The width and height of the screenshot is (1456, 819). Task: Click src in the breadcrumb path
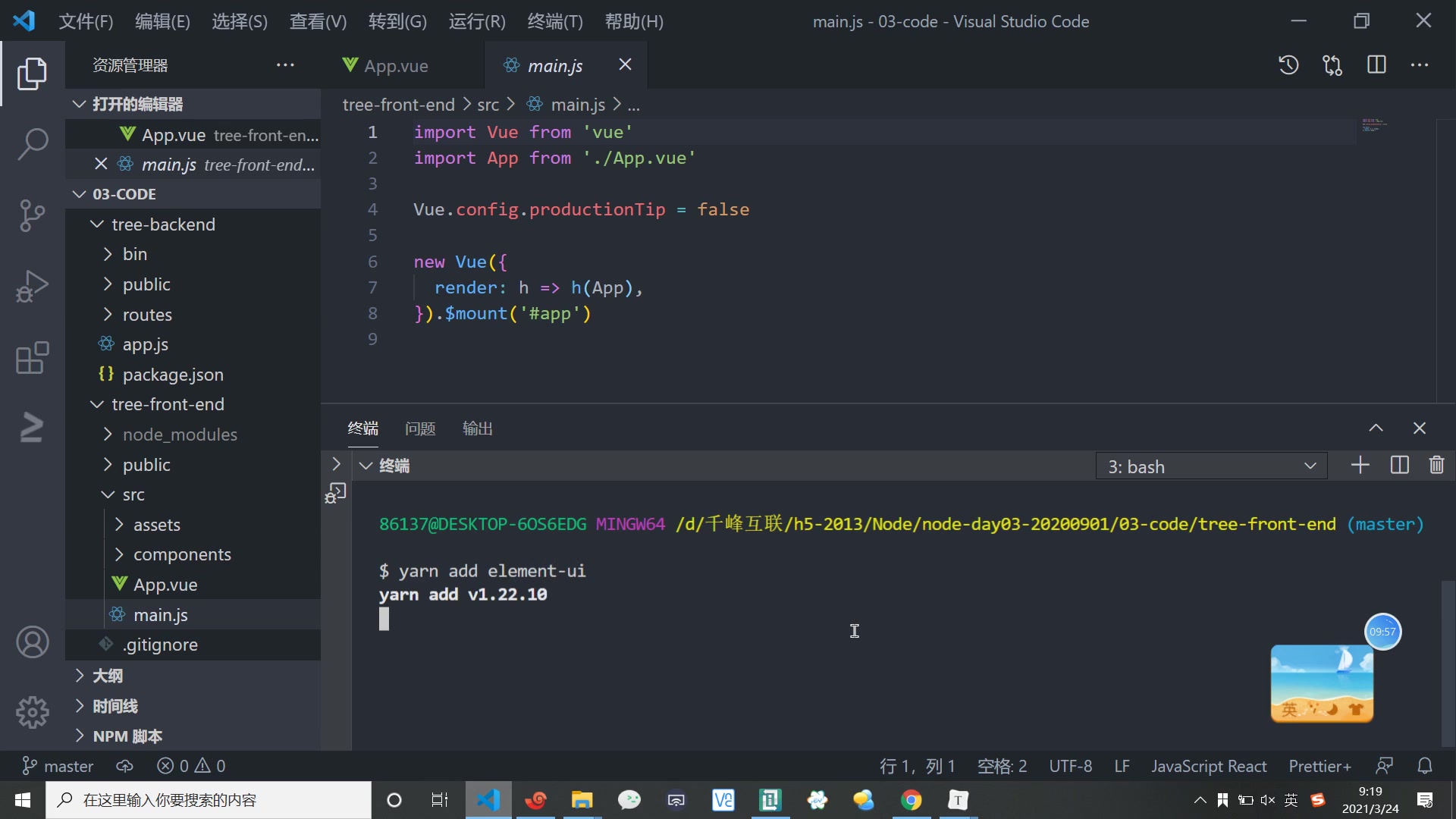click(x=489, y=104)
